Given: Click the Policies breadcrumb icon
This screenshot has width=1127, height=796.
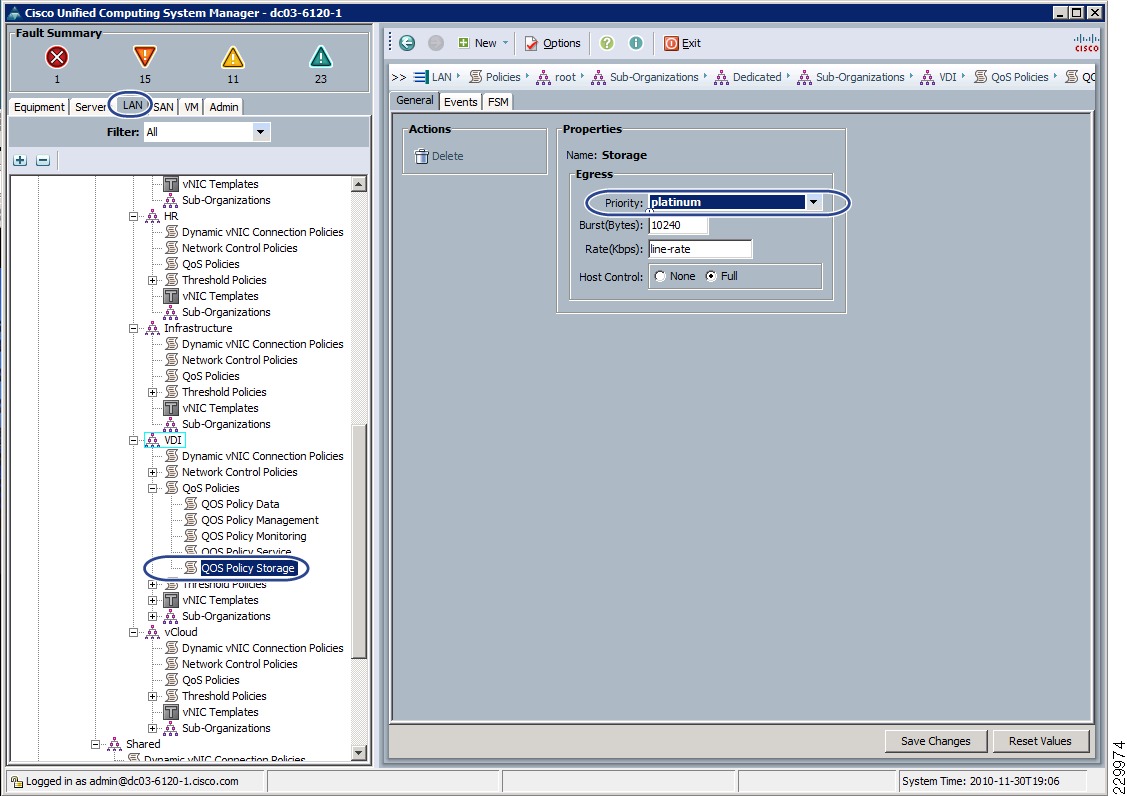Looking at the screenshot, I should coord(475,77).
